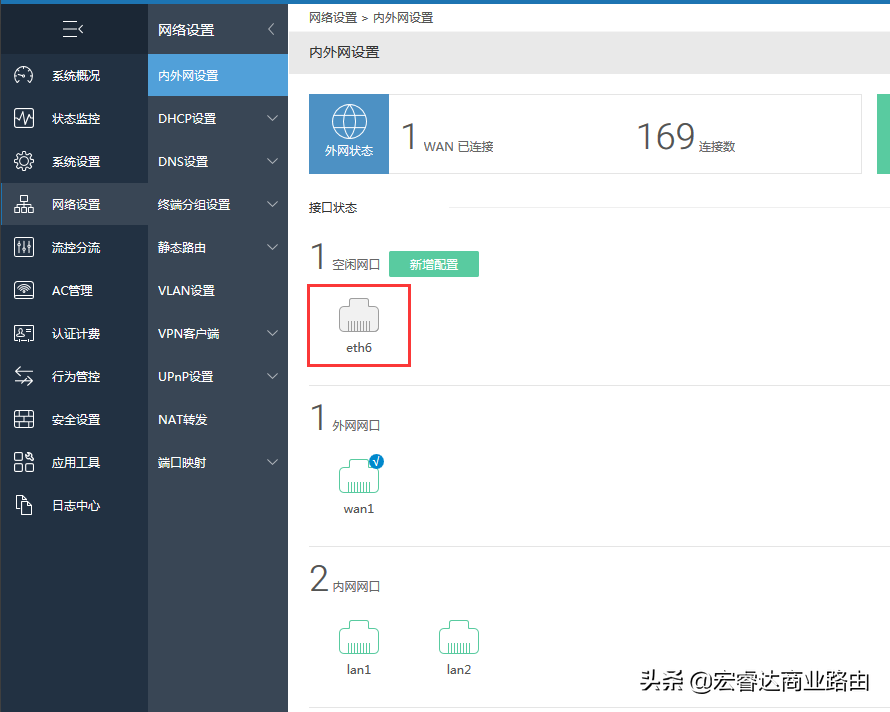The width and height of the screenshot is (890, 712).
Task: Expand the VPN客户端 chevron
Action: (272, 333)
